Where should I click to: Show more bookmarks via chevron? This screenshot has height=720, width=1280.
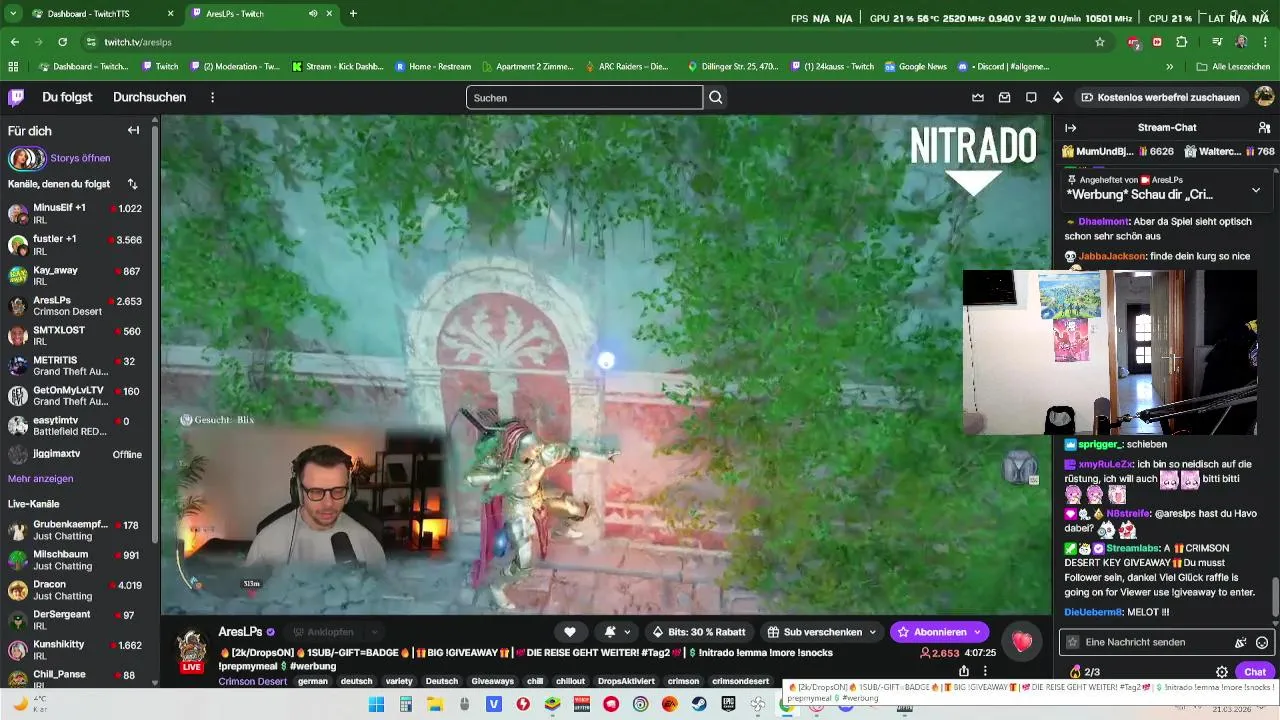point(1169,67)
